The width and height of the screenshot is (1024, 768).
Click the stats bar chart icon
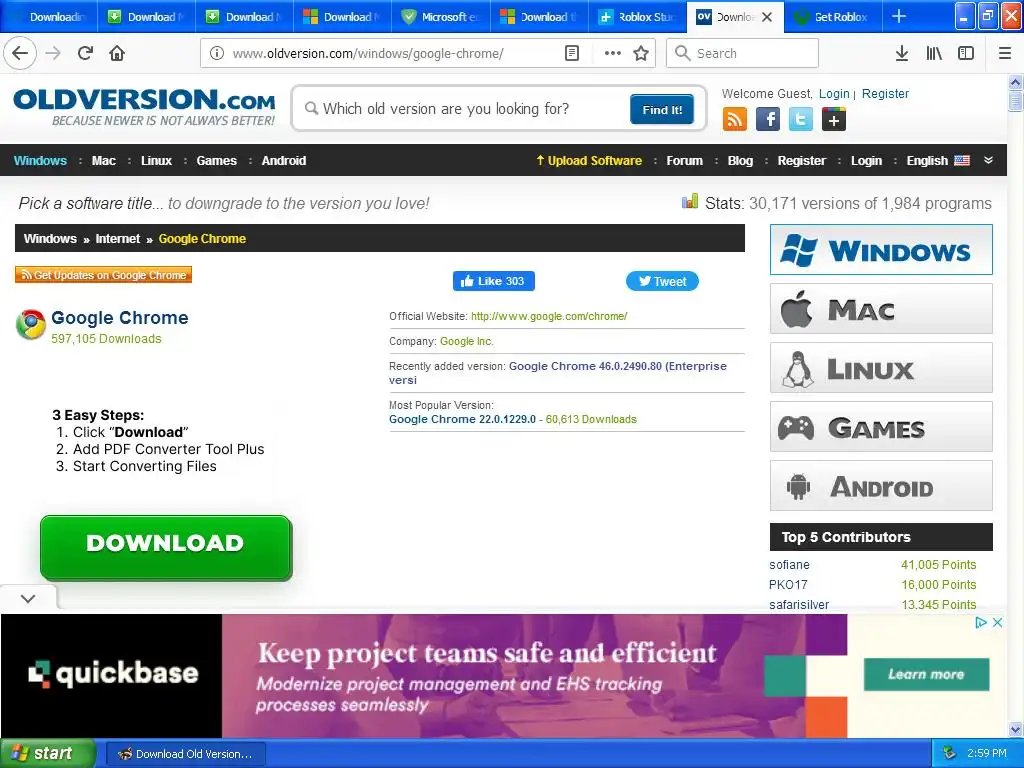[x=690, y=201]
